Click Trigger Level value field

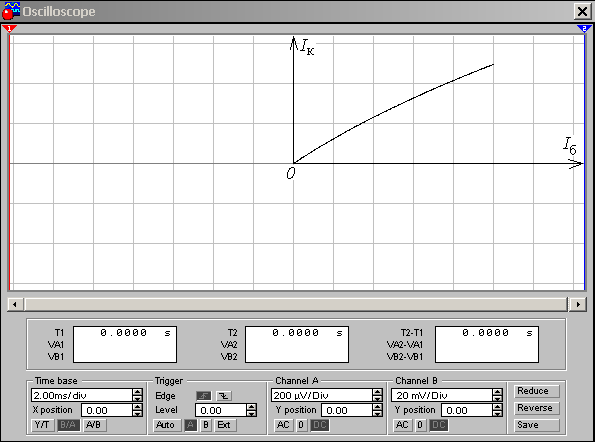220,410
